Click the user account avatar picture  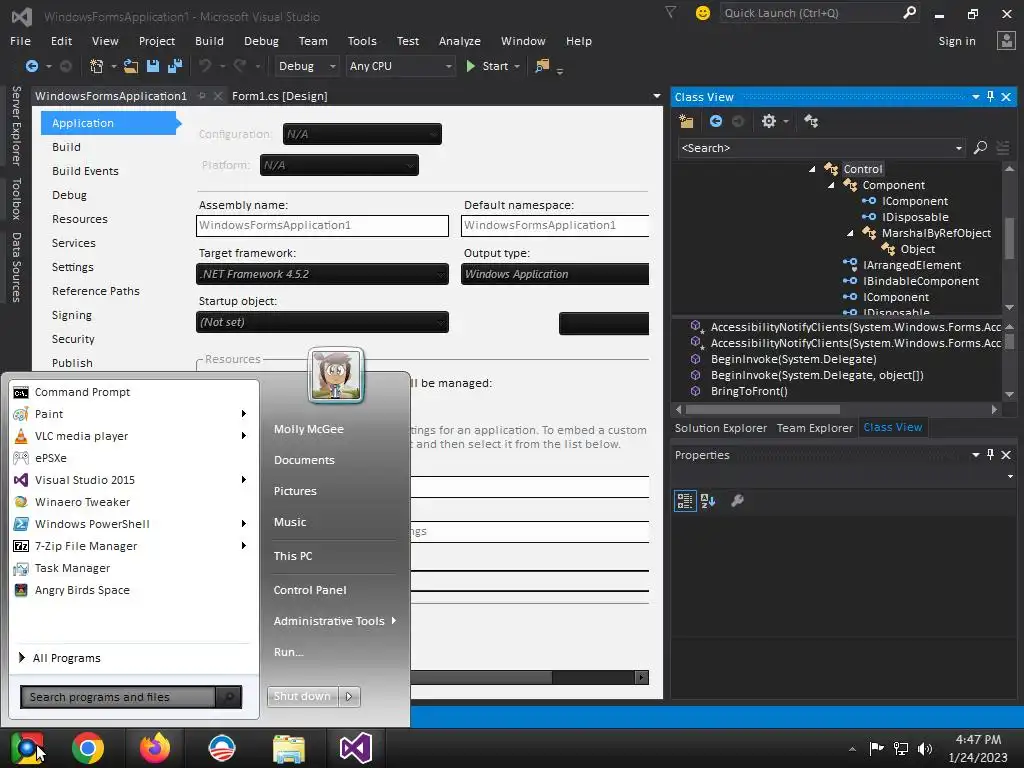[336, 376]
